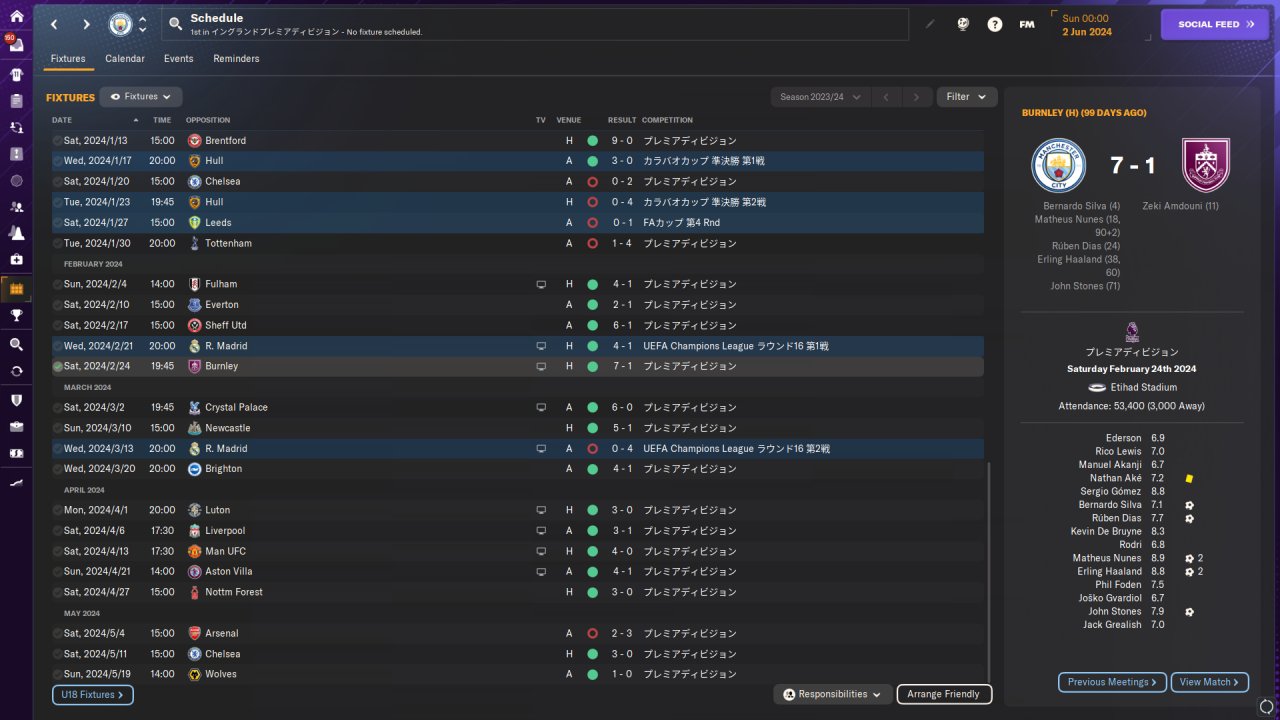Screen dimensions: 1280x720
Task: Open the Finances banknote icon in sidebar
Action: 16,453
